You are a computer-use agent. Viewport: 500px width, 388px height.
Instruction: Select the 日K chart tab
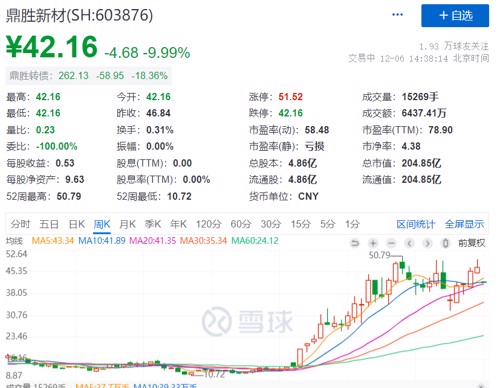(77, 224)
